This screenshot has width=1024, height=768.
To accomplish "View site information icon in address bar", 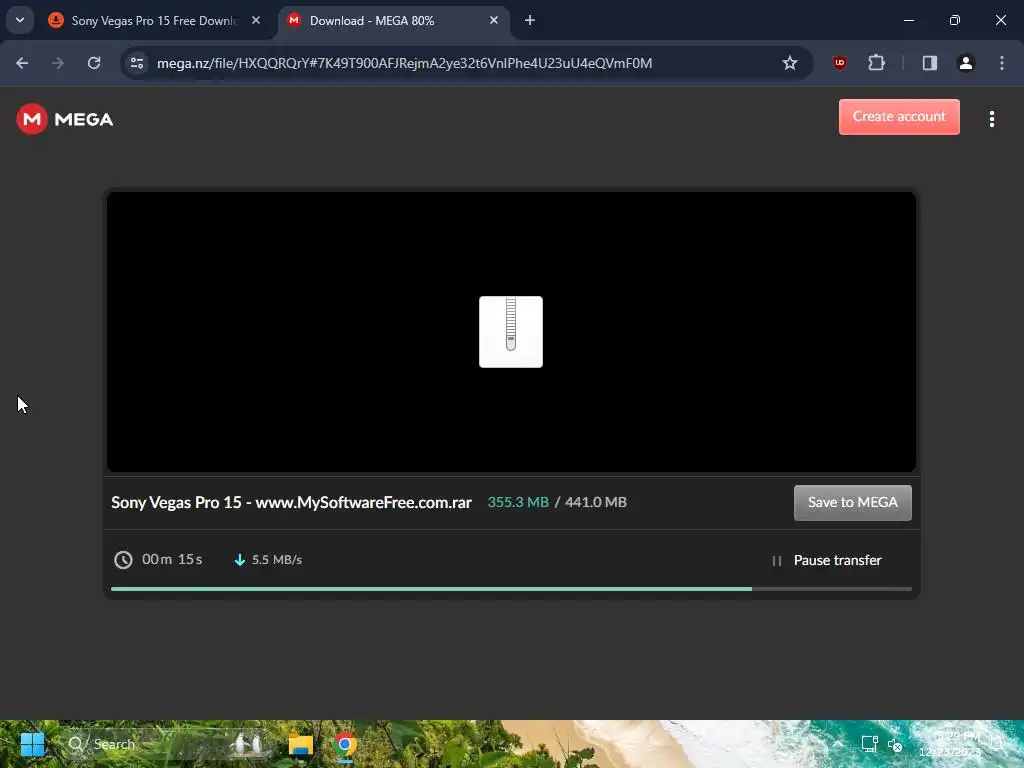I will [x=137, y=63].
